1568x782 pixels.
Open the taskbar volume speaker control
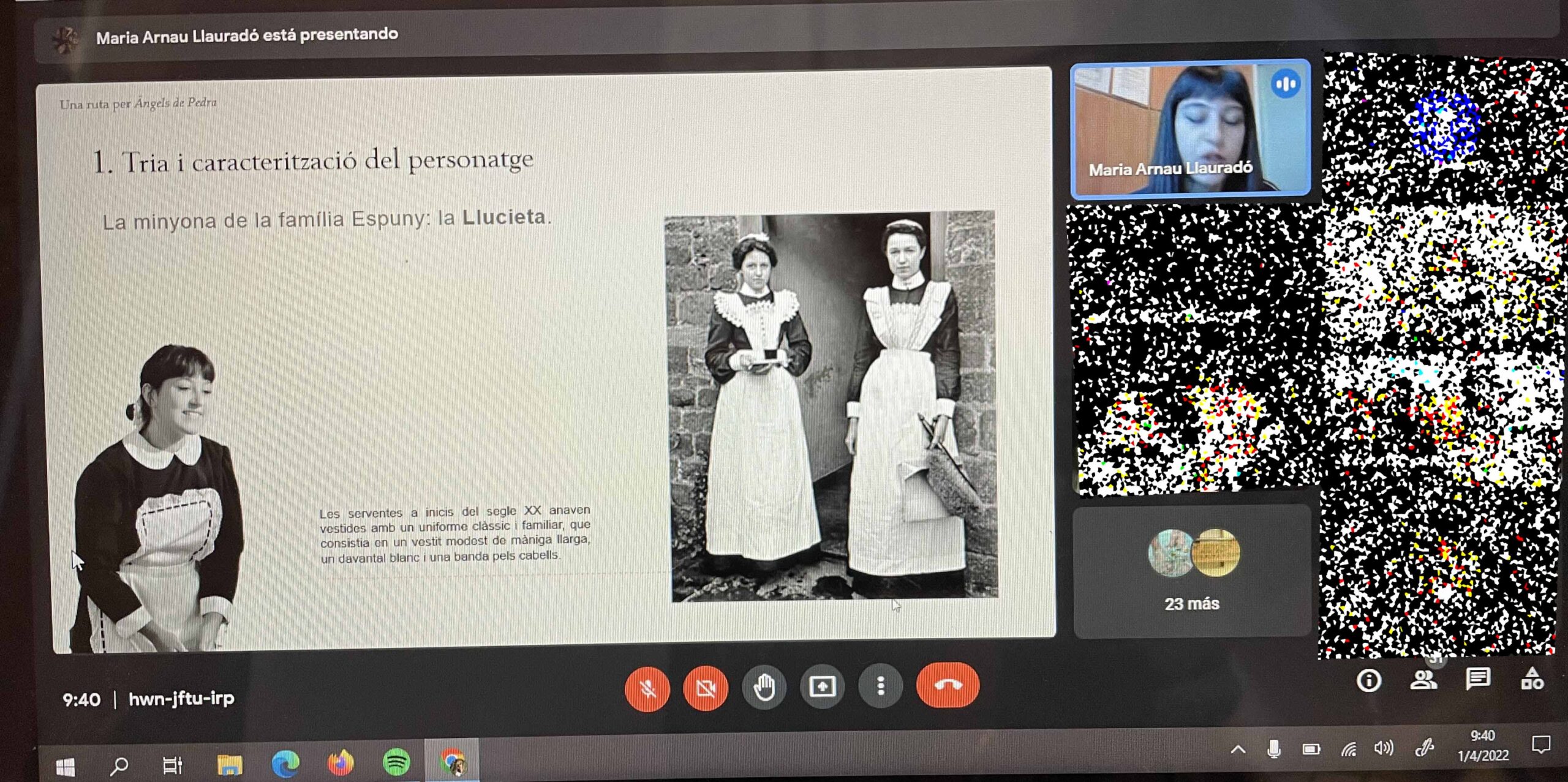pos(1383,748)
